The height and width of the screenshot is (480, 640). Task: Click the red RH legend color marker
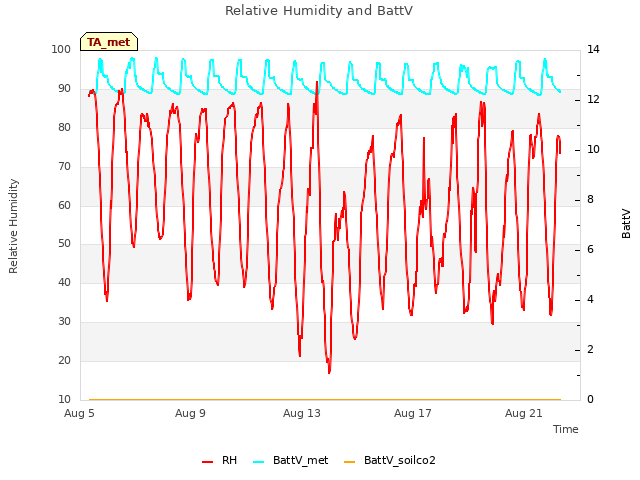[x=207, y=462]
